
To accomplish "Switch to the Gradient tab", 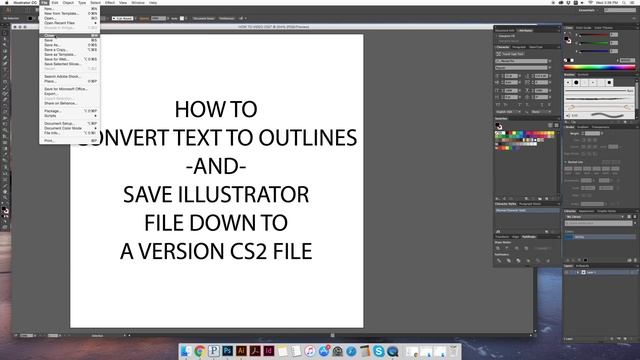I will pyautogui.click(x=583, y=127).
